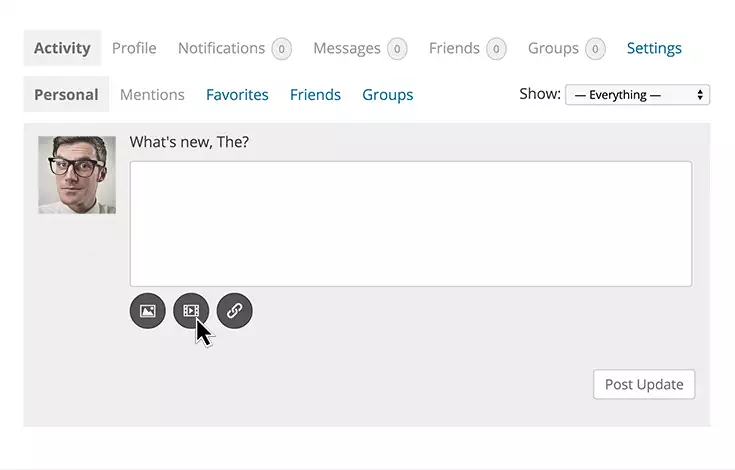Click the user profile avatar photo
Viewport: 735px width, 470px height.
77,175
